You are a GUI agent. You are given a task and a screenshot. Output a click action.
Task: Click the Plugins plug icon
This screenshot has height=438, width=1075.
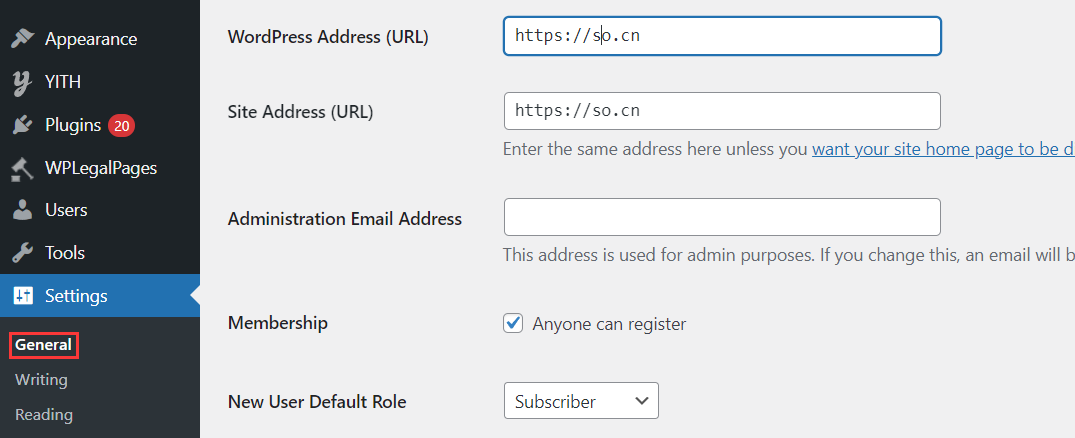[22, 125]
